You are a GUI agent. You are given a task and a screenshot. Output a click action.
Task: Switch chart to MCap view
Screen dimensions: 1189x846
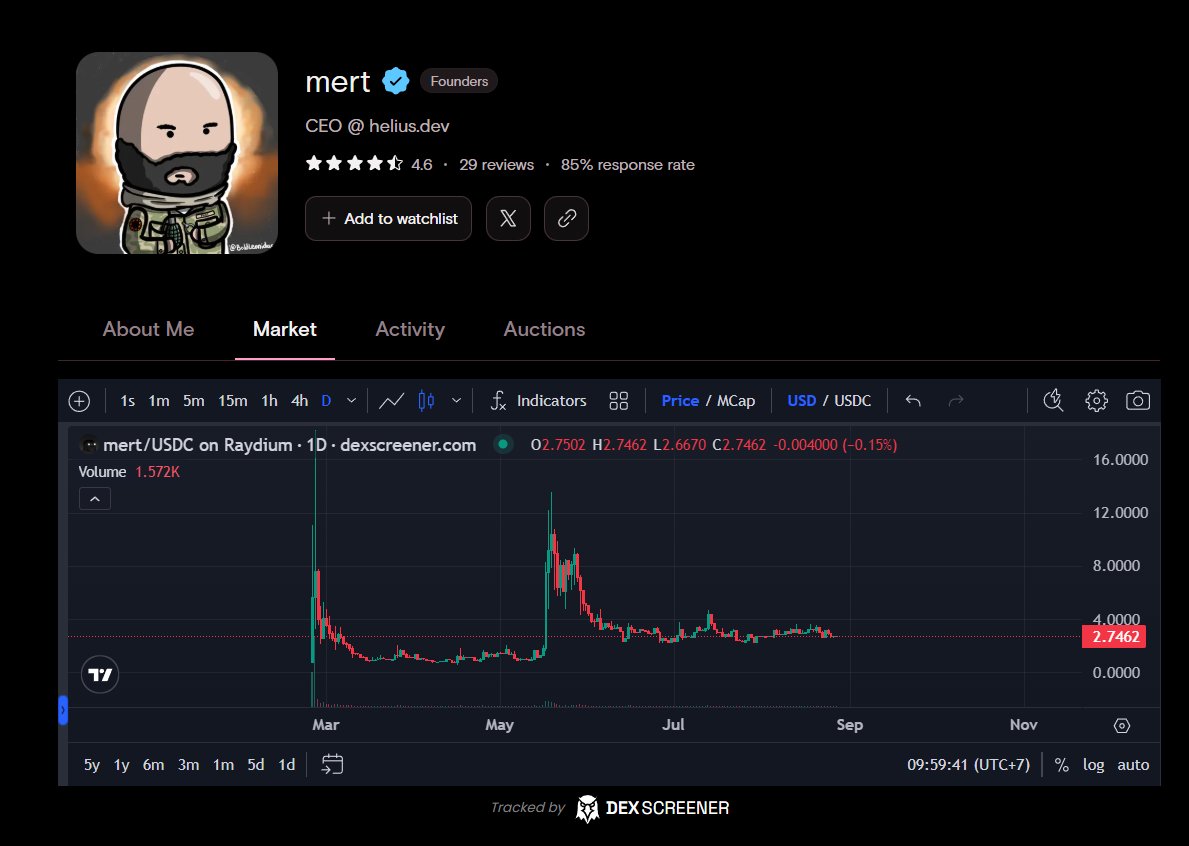736,401
